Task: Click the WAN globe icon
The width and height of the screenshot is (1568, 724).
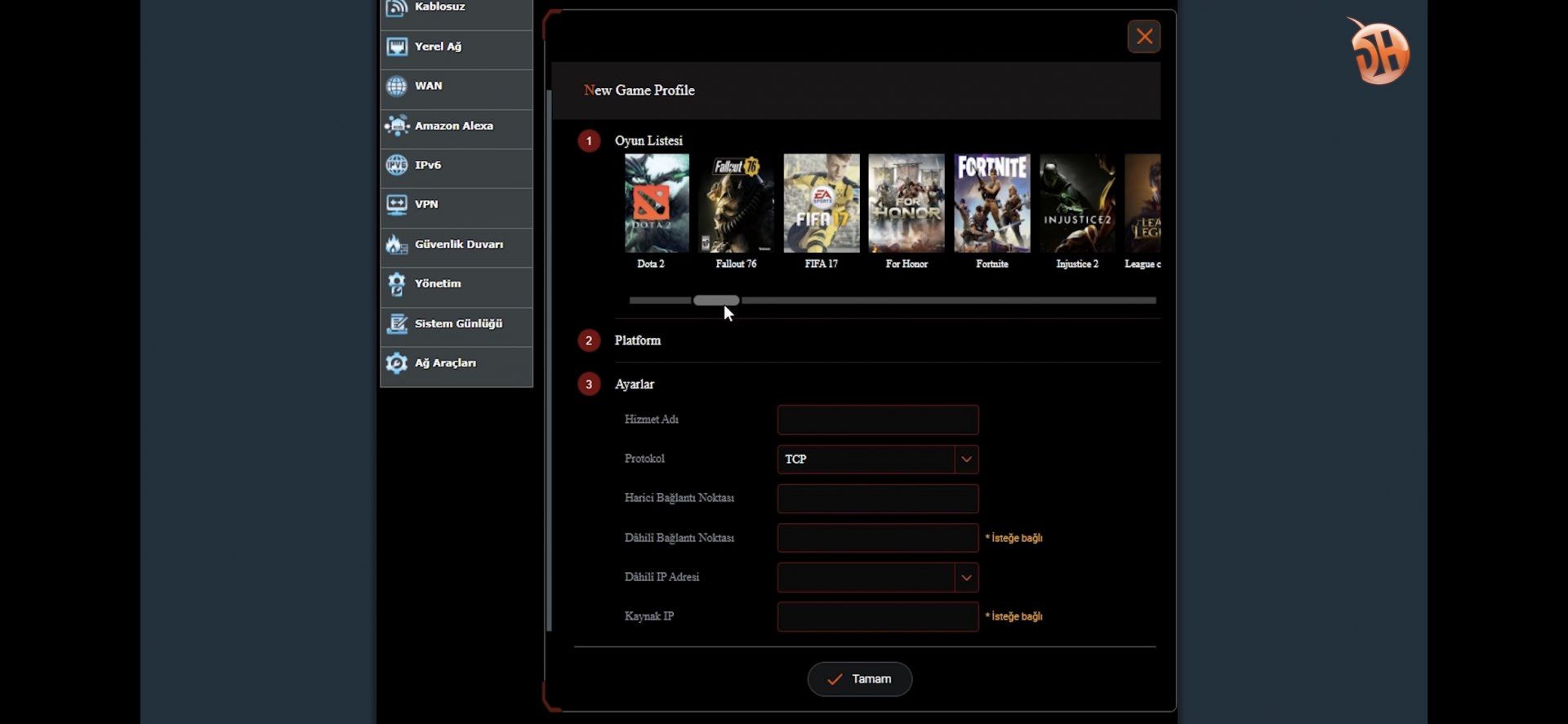Action: [x=397, y=87]
